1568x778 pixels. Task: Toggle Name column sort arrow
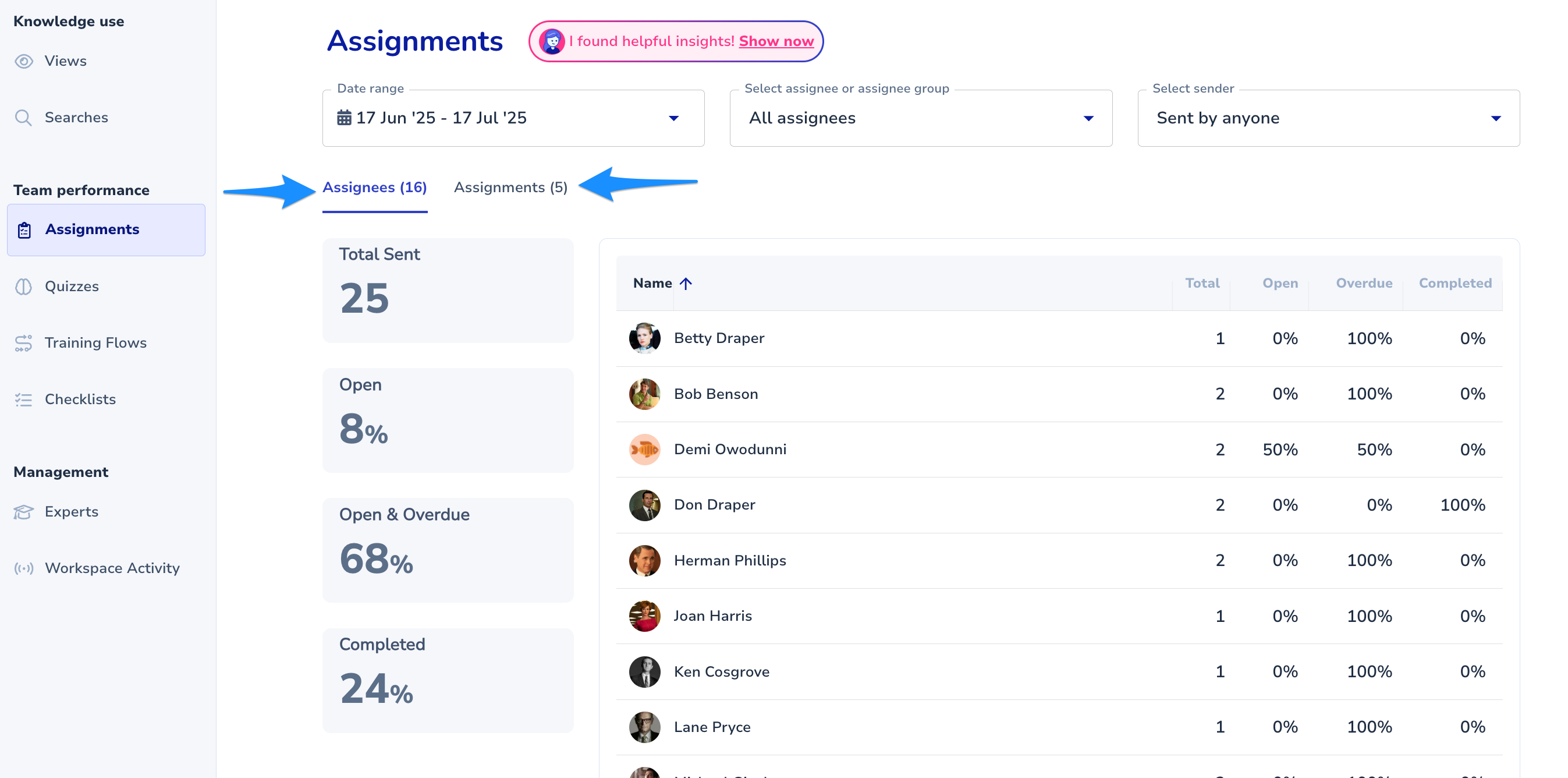click(686, 283)
